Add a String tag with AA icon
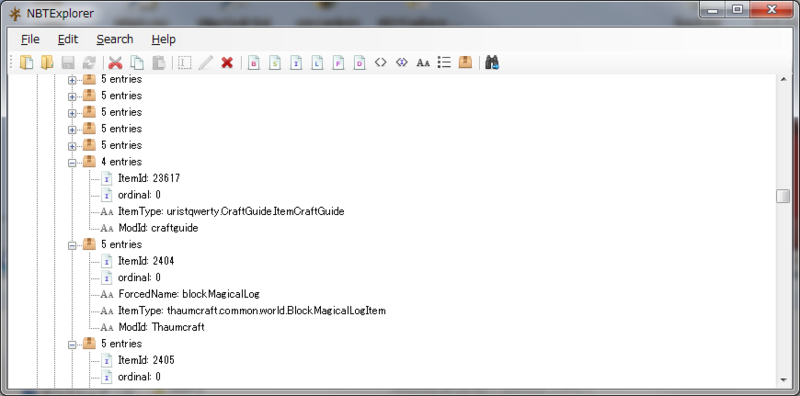 tap(423, 63)
